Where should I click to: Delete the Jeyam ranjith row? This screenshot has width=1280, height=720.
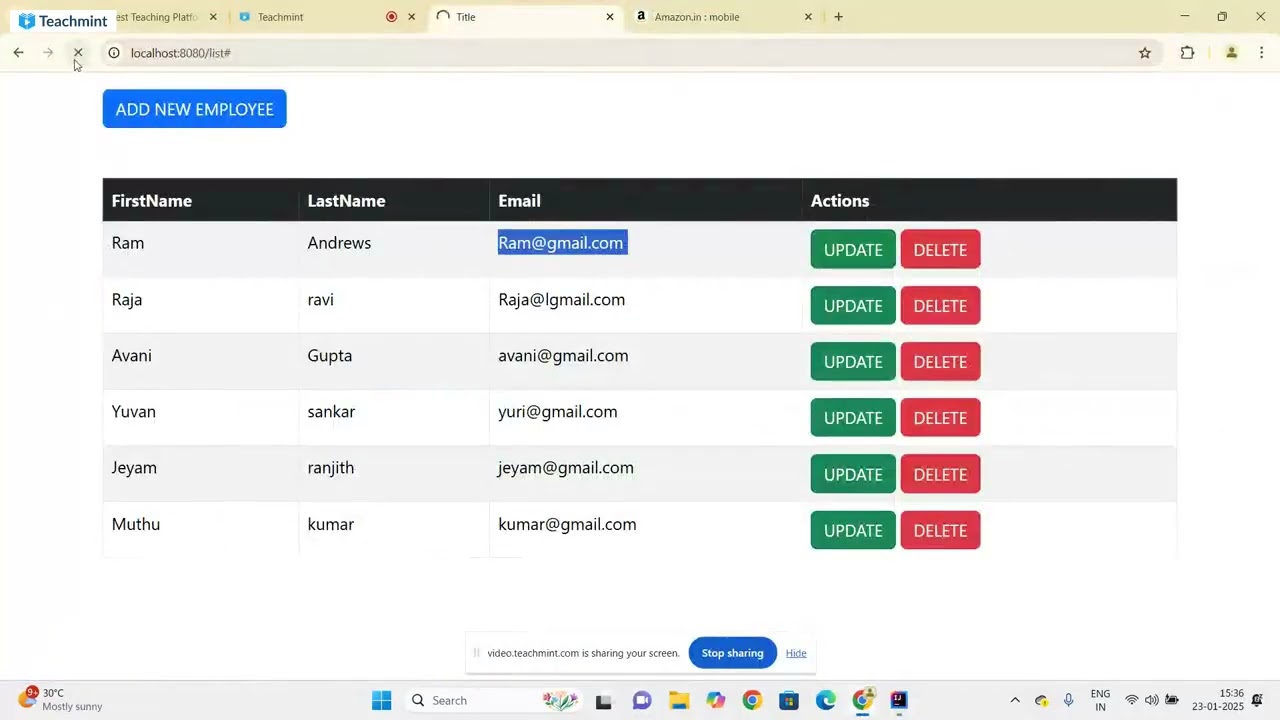tap(940, 474)
